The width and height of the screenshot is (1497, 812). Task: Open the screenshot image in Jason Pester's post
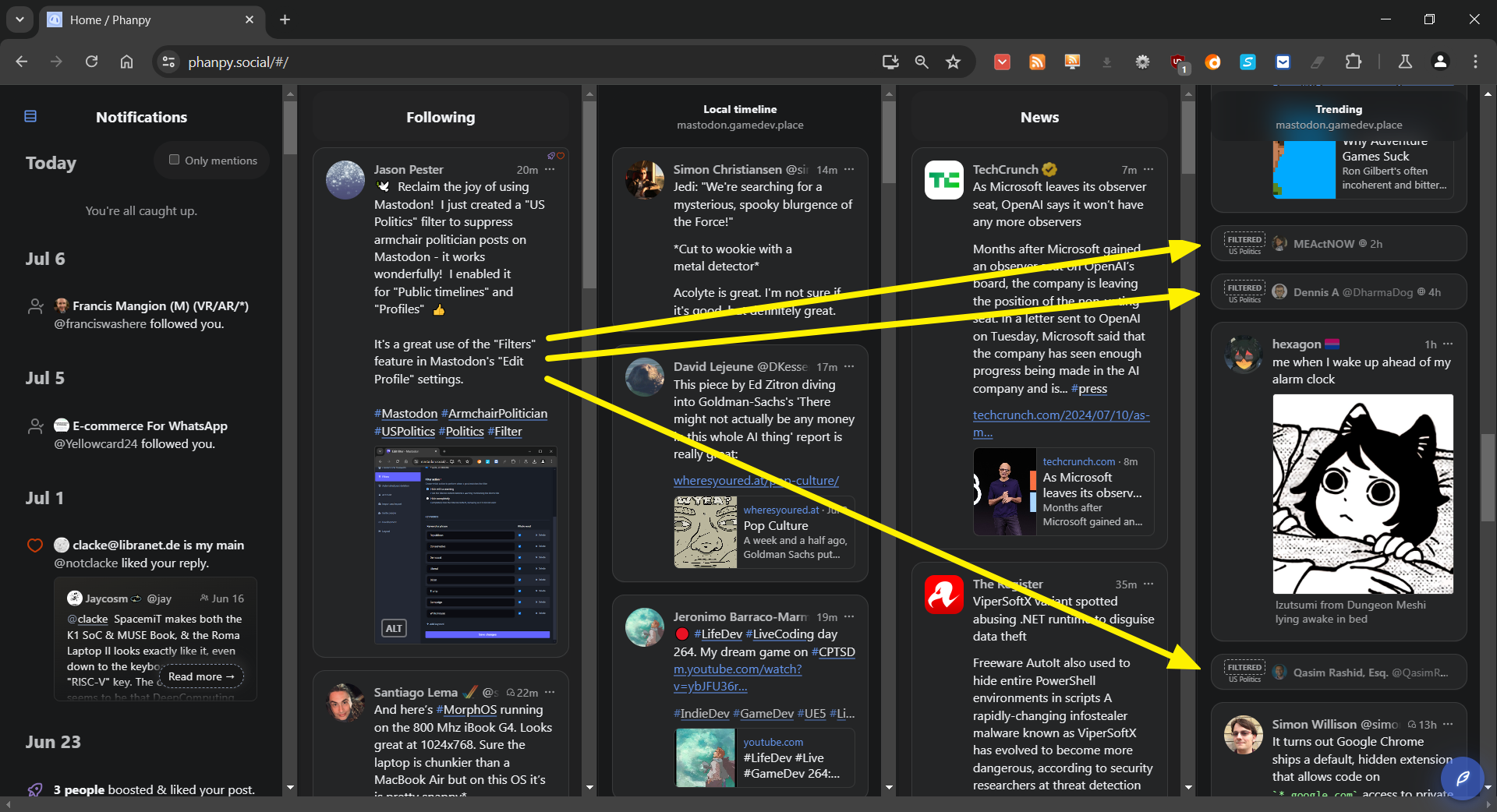click(465, 545)
